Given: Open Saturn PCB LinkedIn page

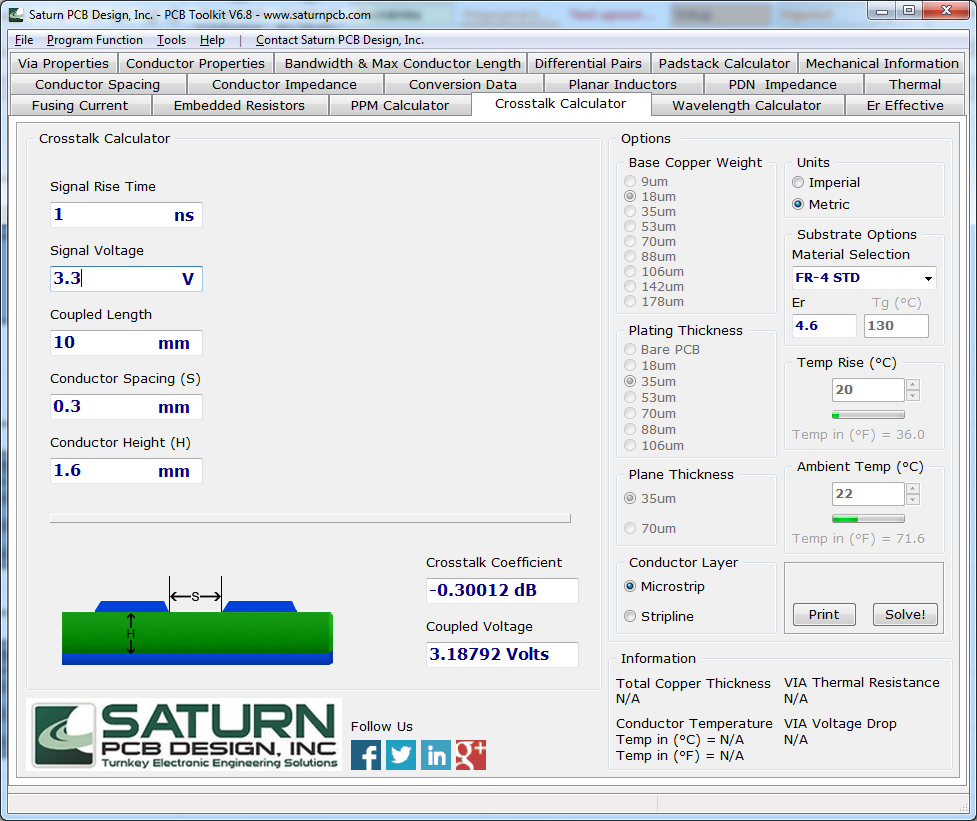Looking at the screenshot, I should point(435,755).
